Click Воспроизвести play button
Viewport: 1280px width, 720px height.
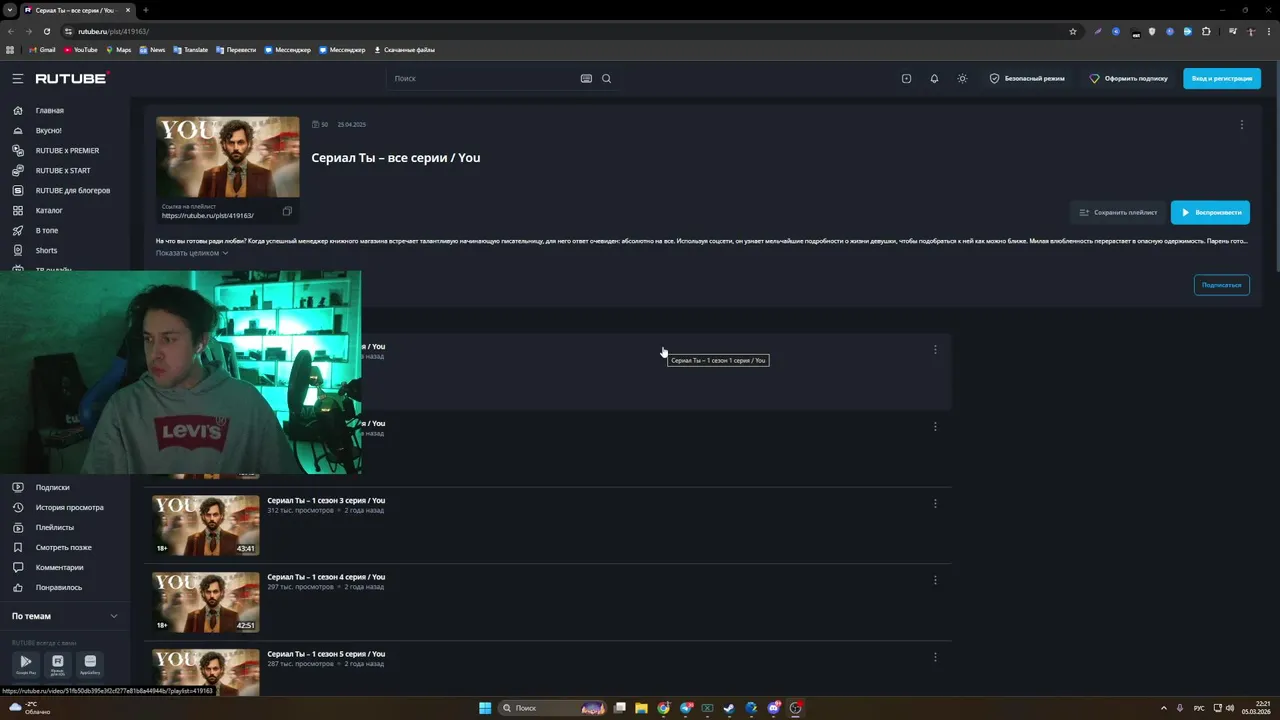1210,212
